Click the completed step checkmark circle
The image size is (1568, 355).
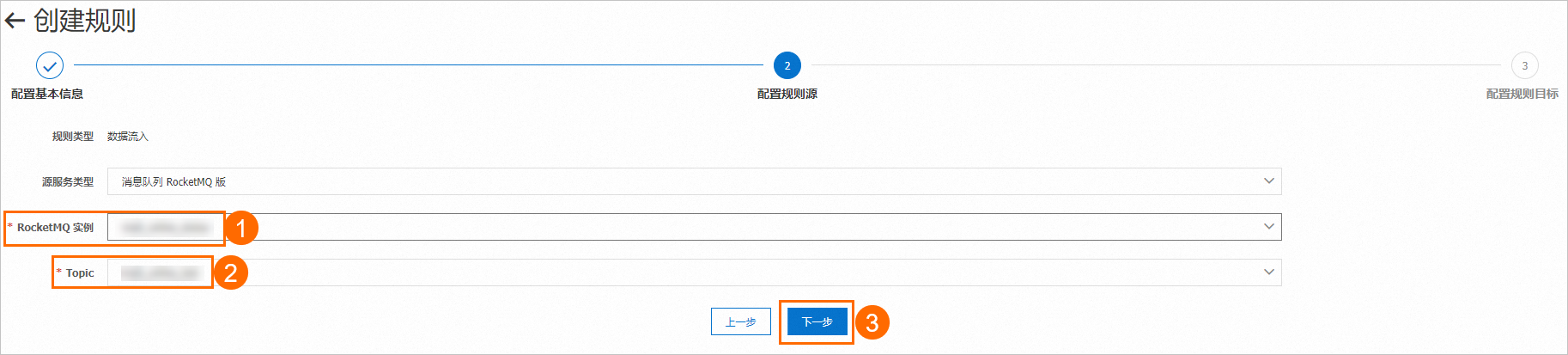tap(50, 65)
